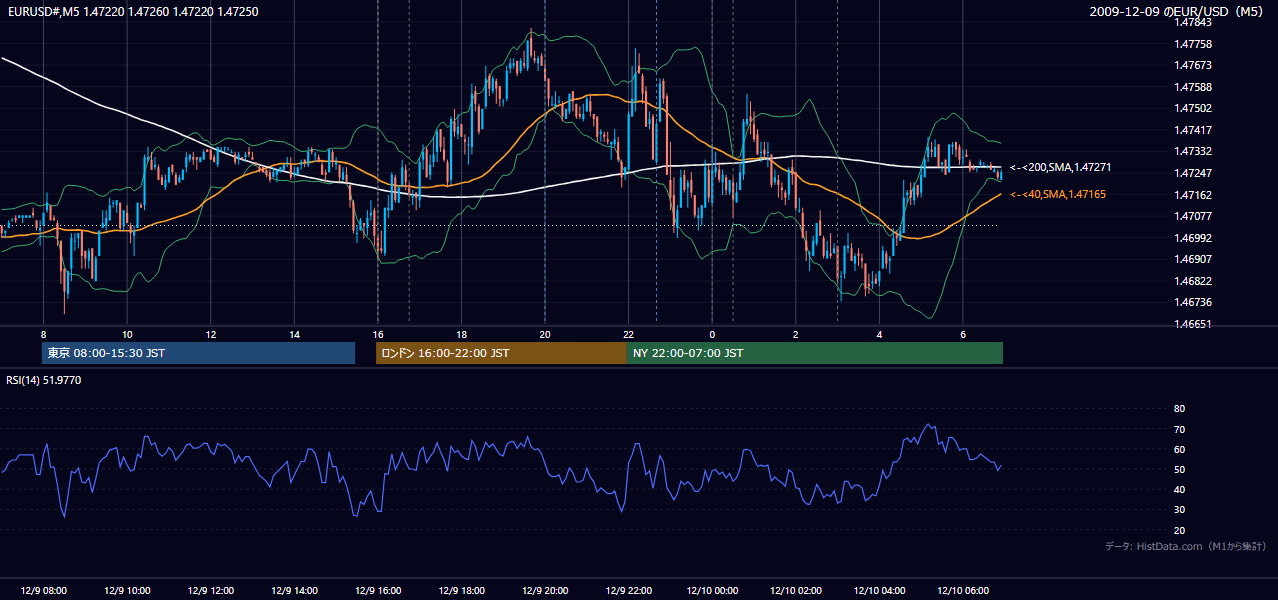Click the 12/9 16:00 date axis label
This screenshot has width=1278, height=600.
[378, 591]
